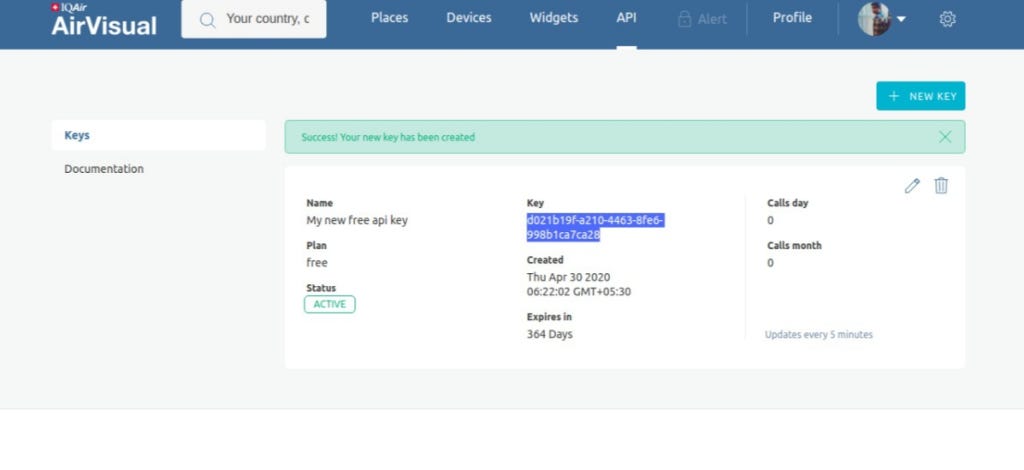Screen dimensions: 1024x470
Task: Click the lock icon beside Alert
Action: (684, 19)
